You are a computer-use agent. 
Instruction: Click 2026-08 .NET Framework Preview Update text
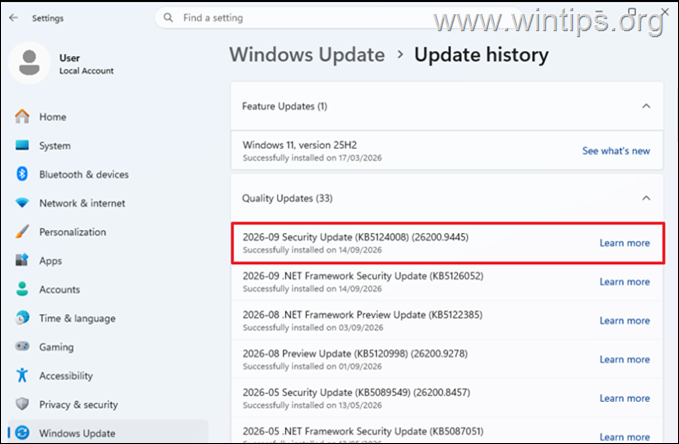(362, 314)
